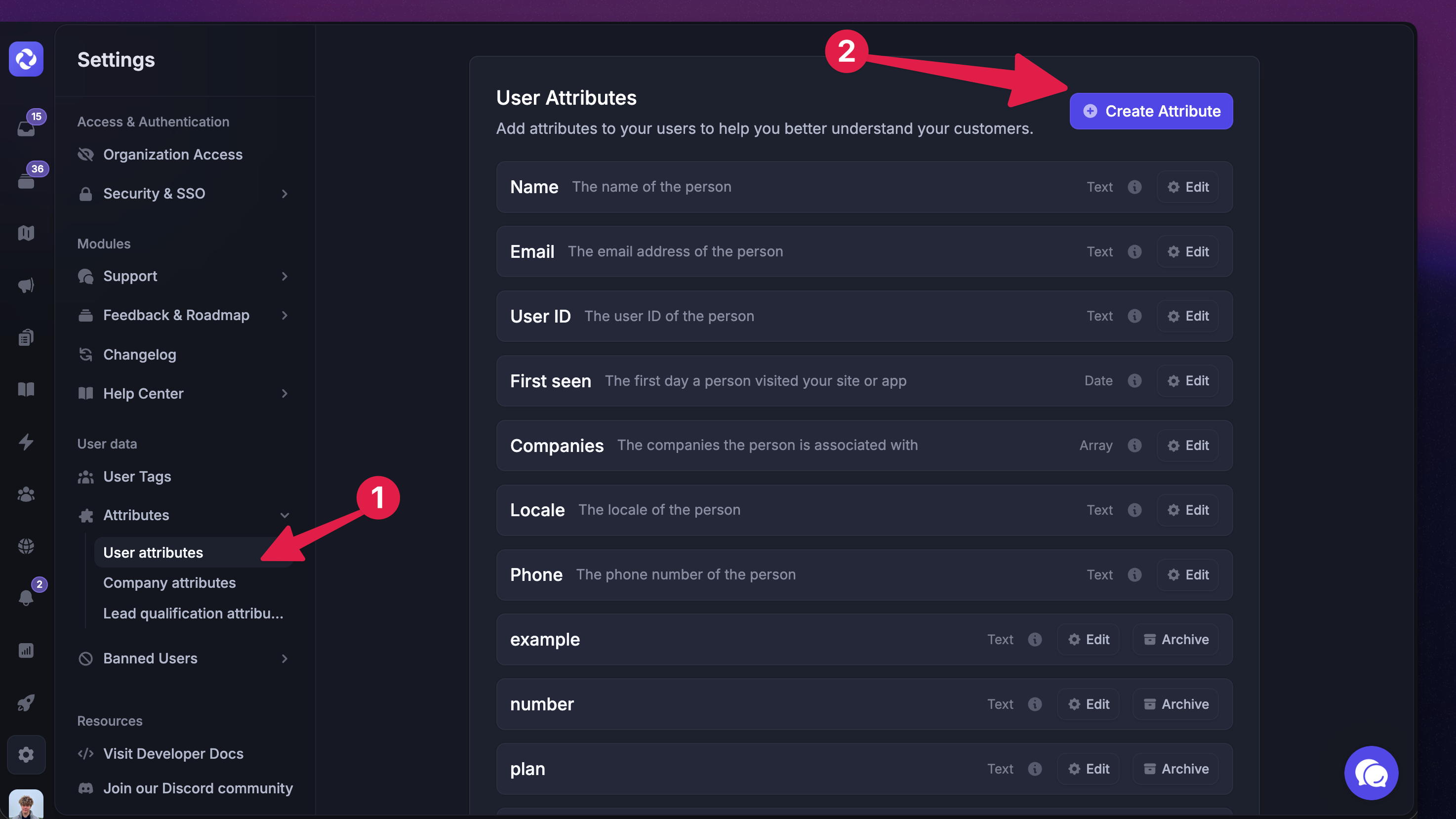Open the bar chart analytics icon in sidebar
Viewport: 1456px width, 819px height.
(x=26, y=651)
